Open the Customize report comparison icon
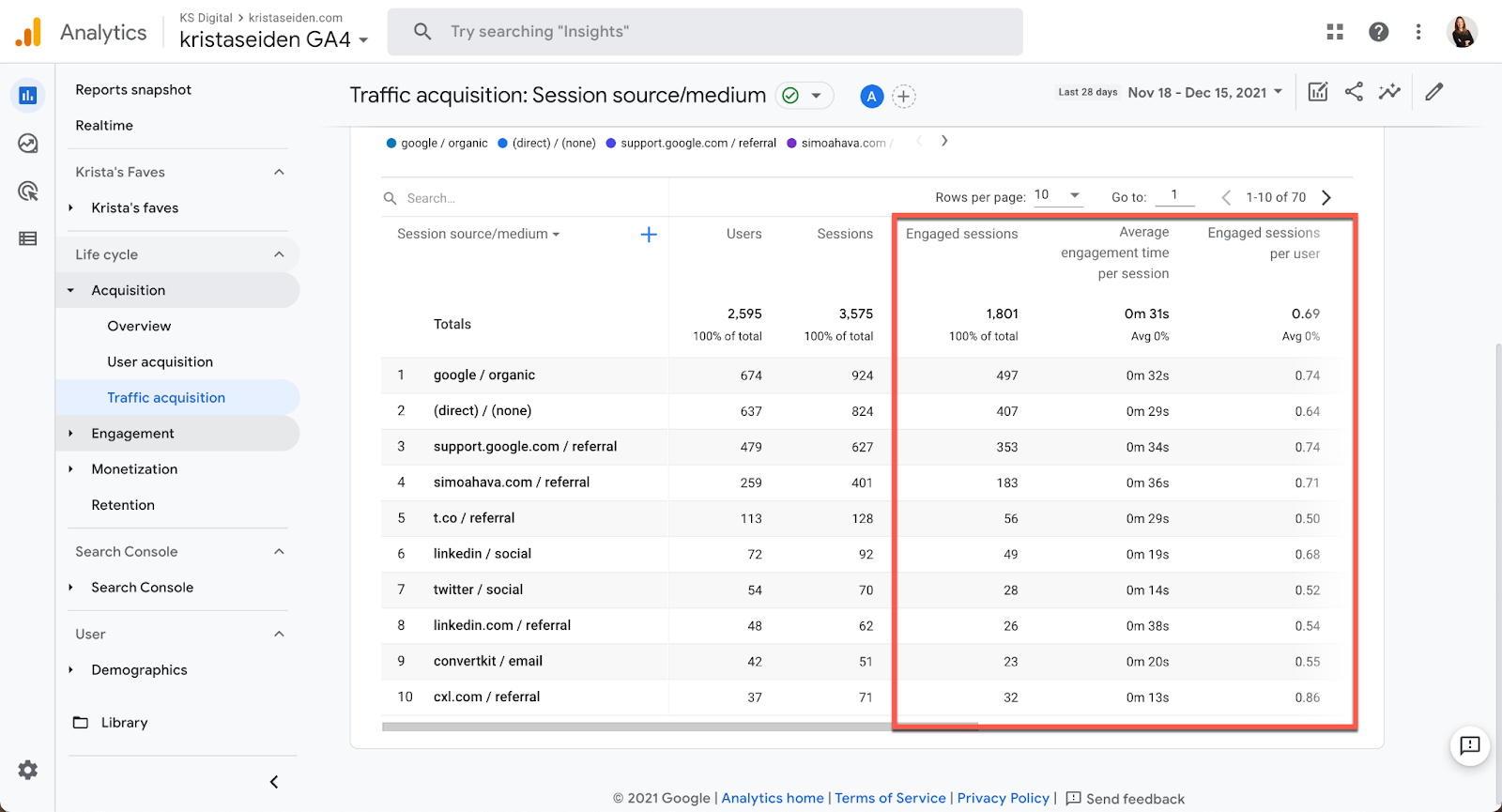 [x=1318, y=92]
